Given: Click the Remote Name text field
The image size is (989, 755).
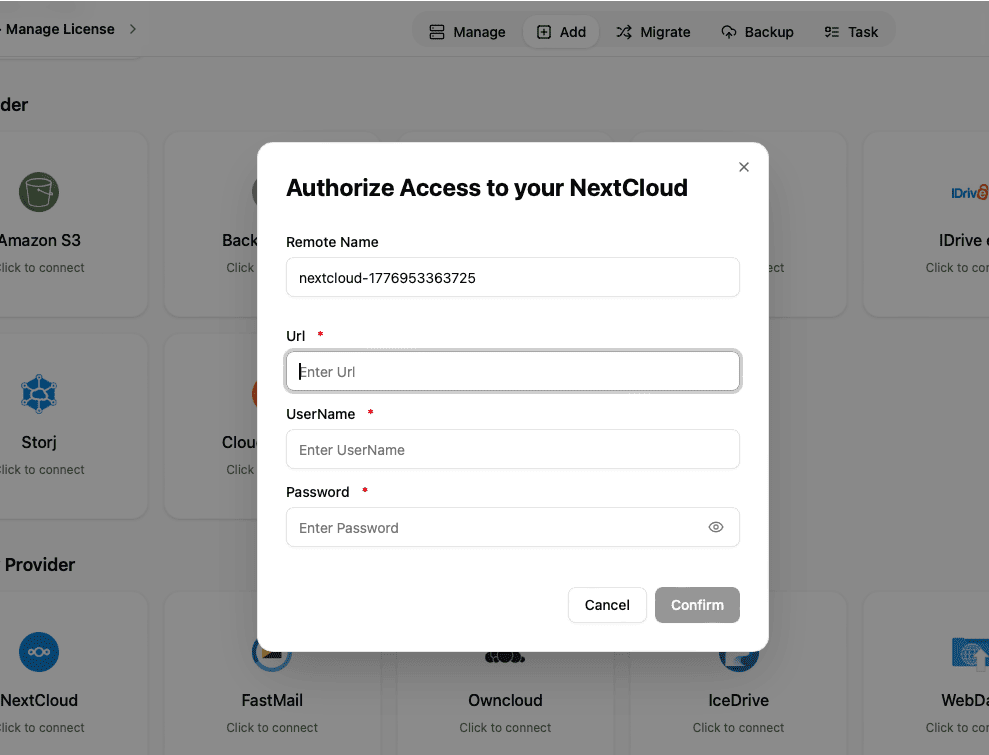Looking at the screenshot, I should click(512, 277).
